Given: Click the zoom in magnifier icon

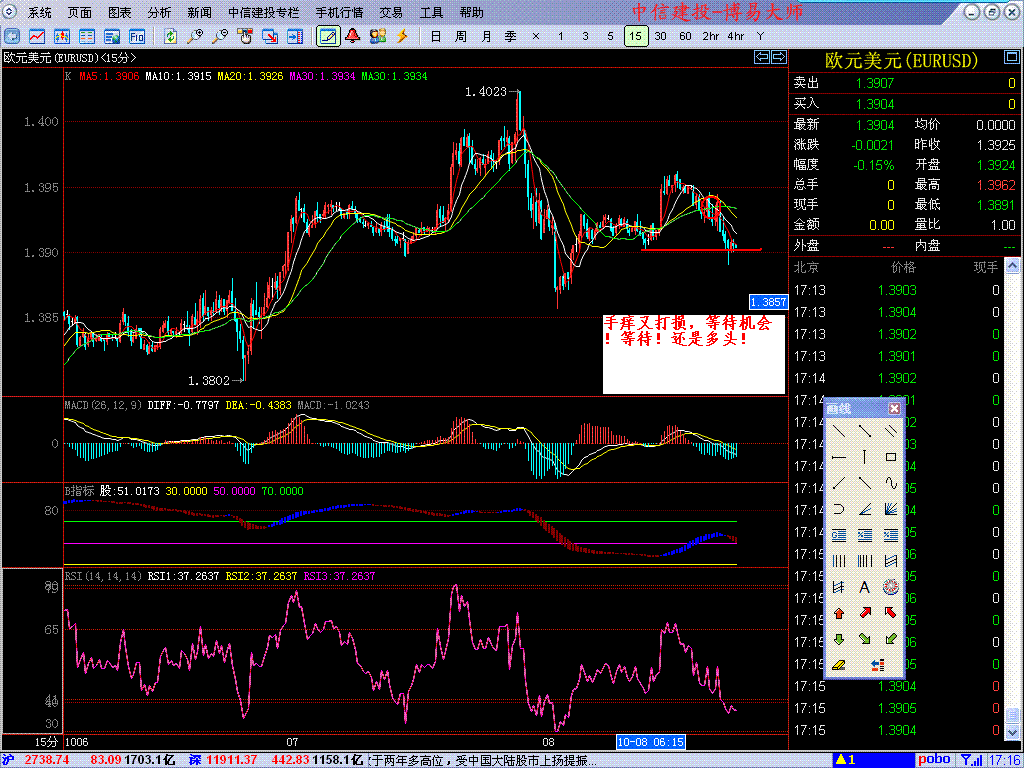Looking at the screenshot, I should click(195, 36).
